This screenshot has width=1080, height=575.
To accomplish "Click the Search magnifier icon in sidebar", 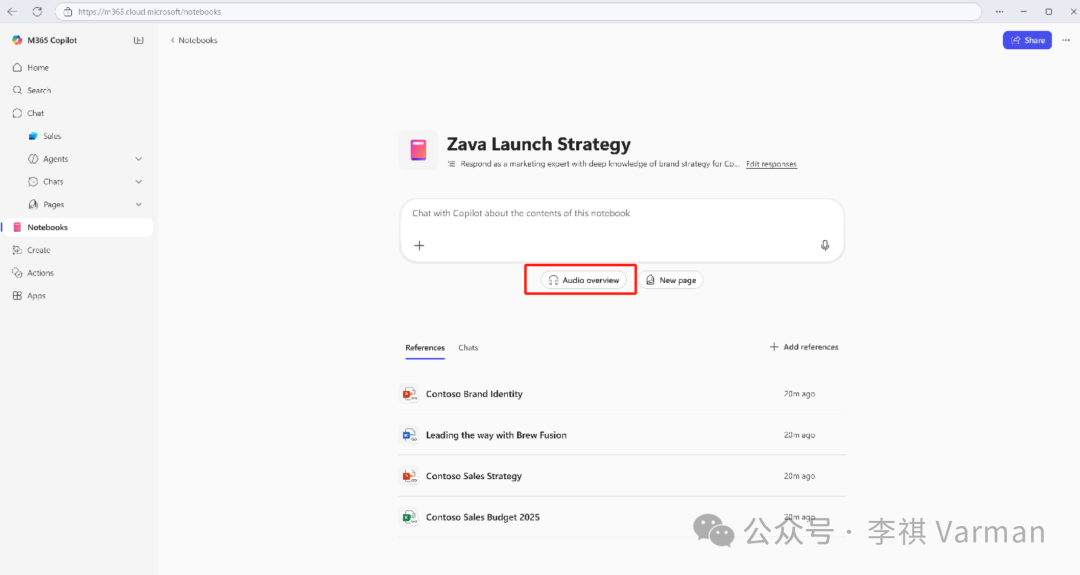I will 17,90.
